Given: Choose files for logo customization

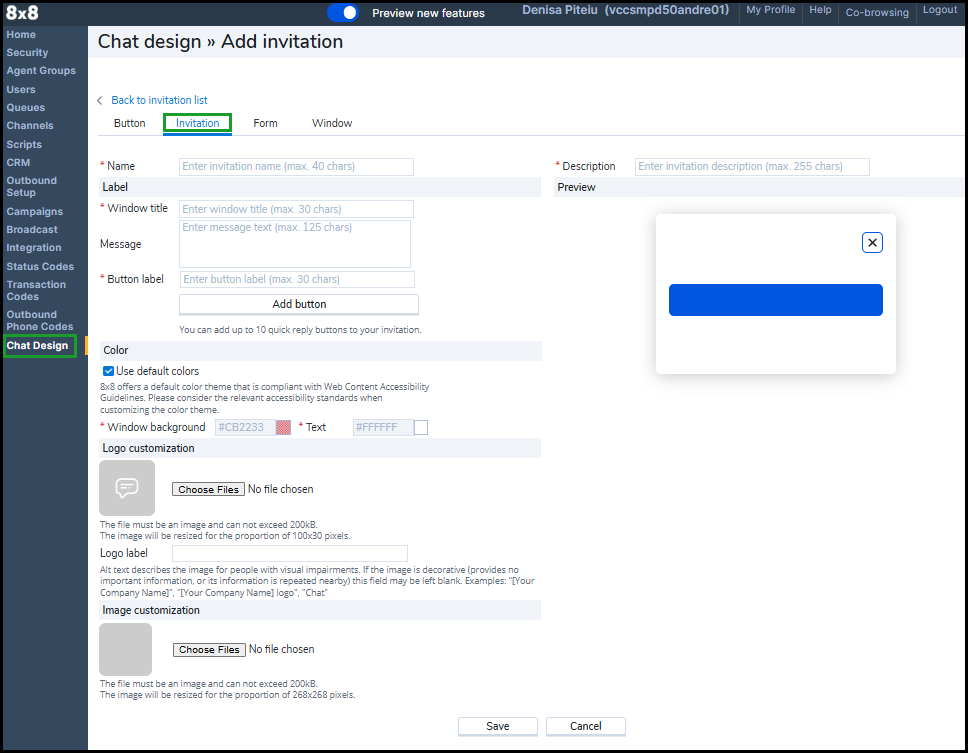Looking at the screenshot, I should click(x=208, y=489).
